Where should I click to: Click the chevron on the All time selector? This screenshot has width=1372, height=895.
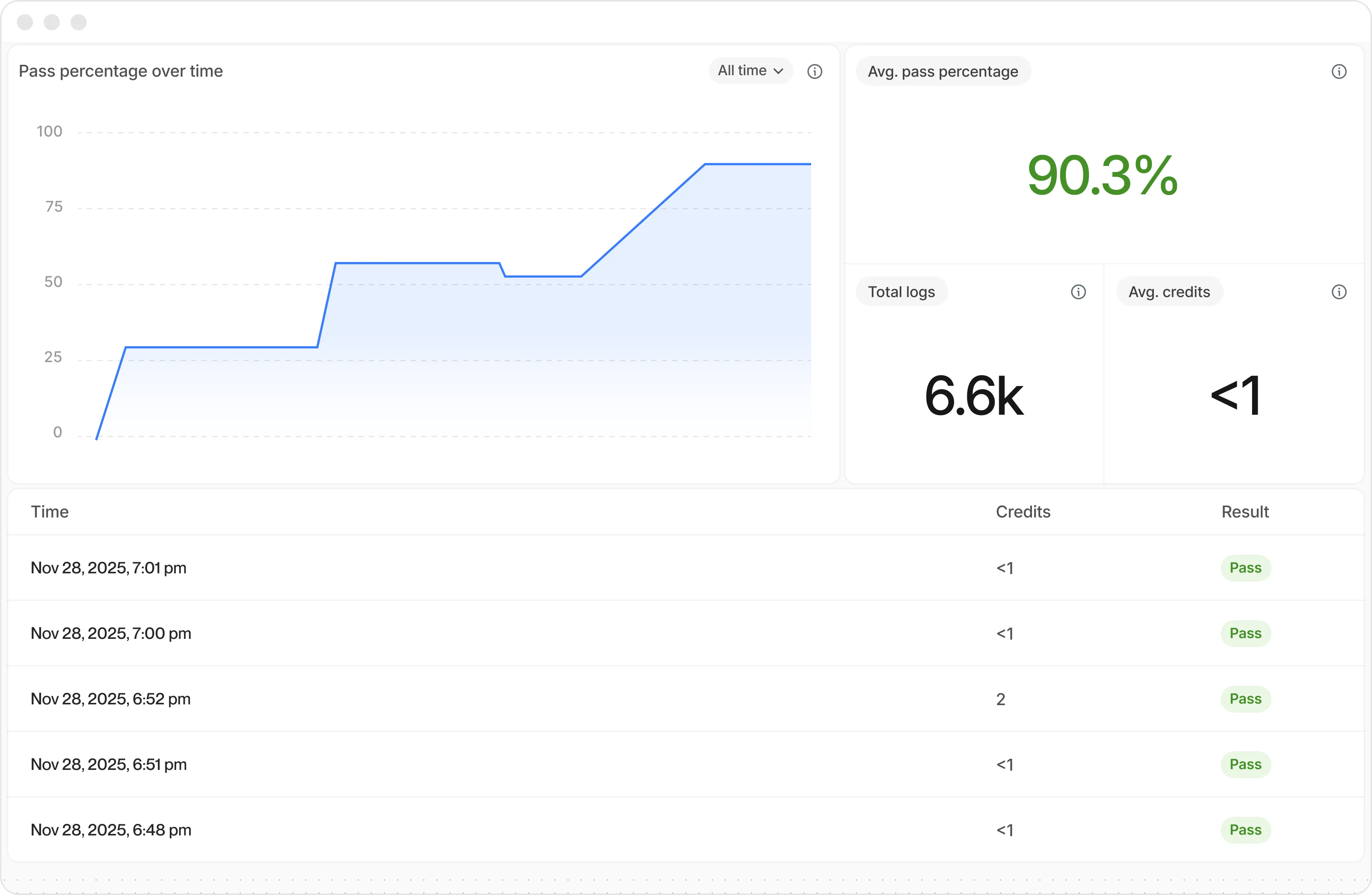[779, 71]
